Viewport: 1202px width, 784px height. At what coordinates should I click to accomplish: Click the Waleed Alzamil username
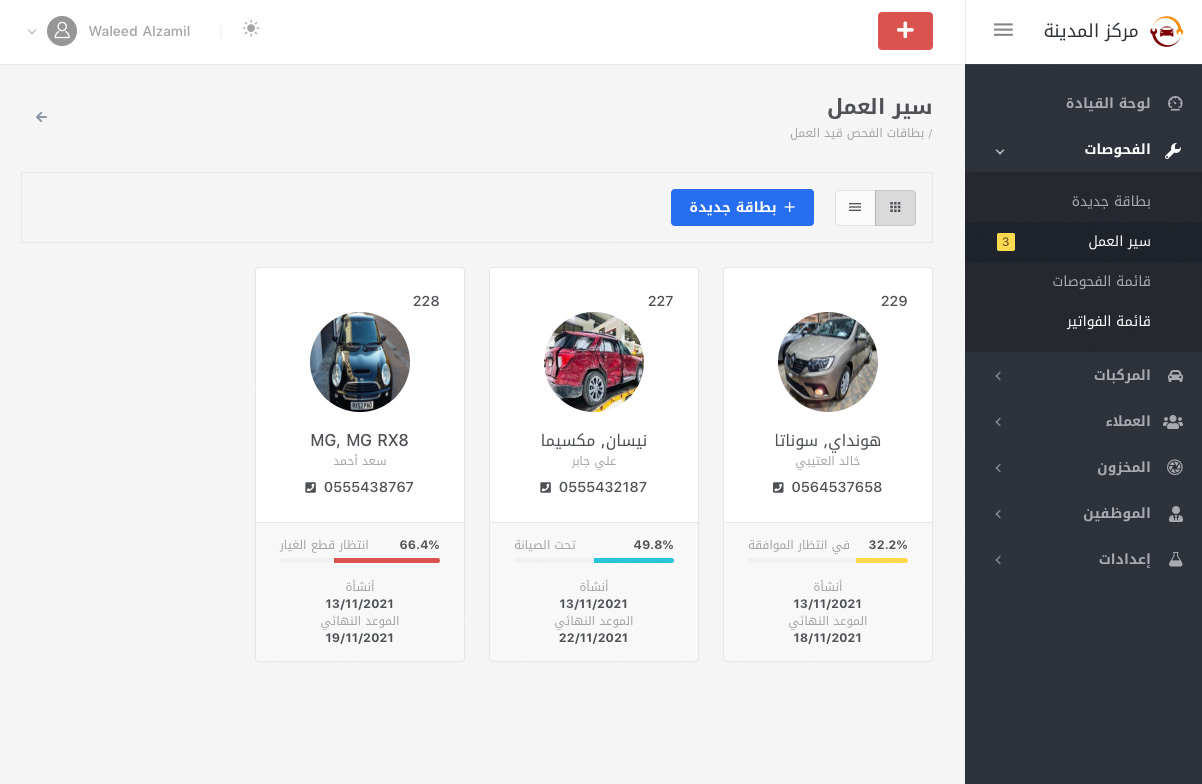point(139,31)
